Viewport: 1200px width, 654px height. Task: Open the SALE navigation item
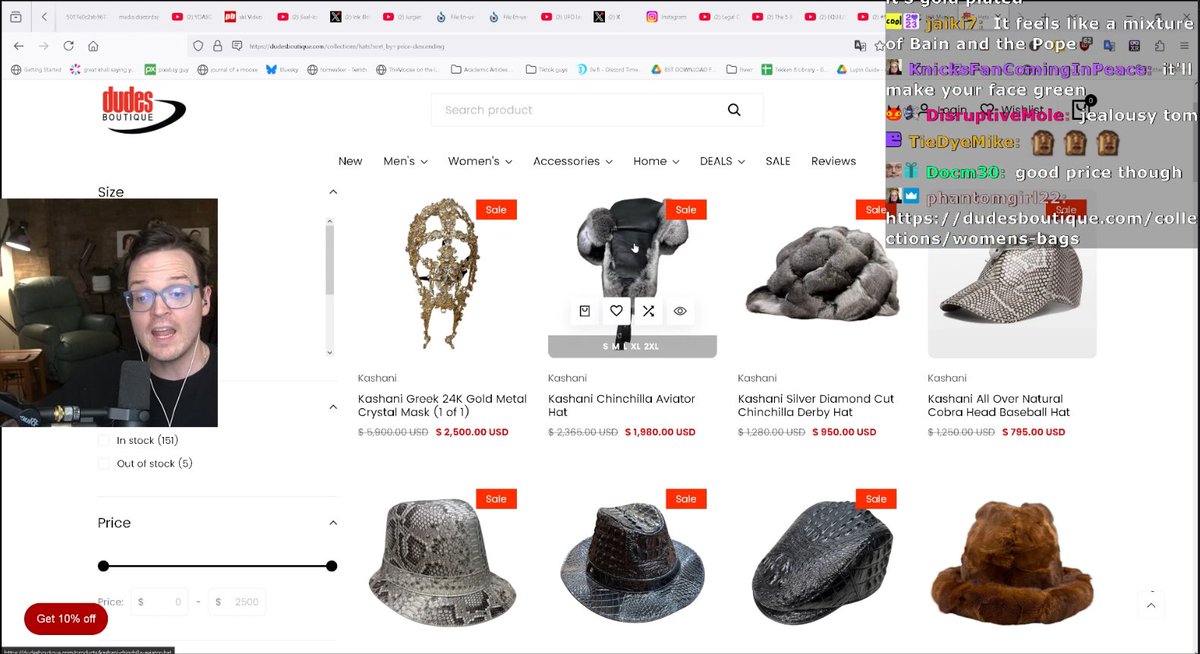tap(778, 161)
